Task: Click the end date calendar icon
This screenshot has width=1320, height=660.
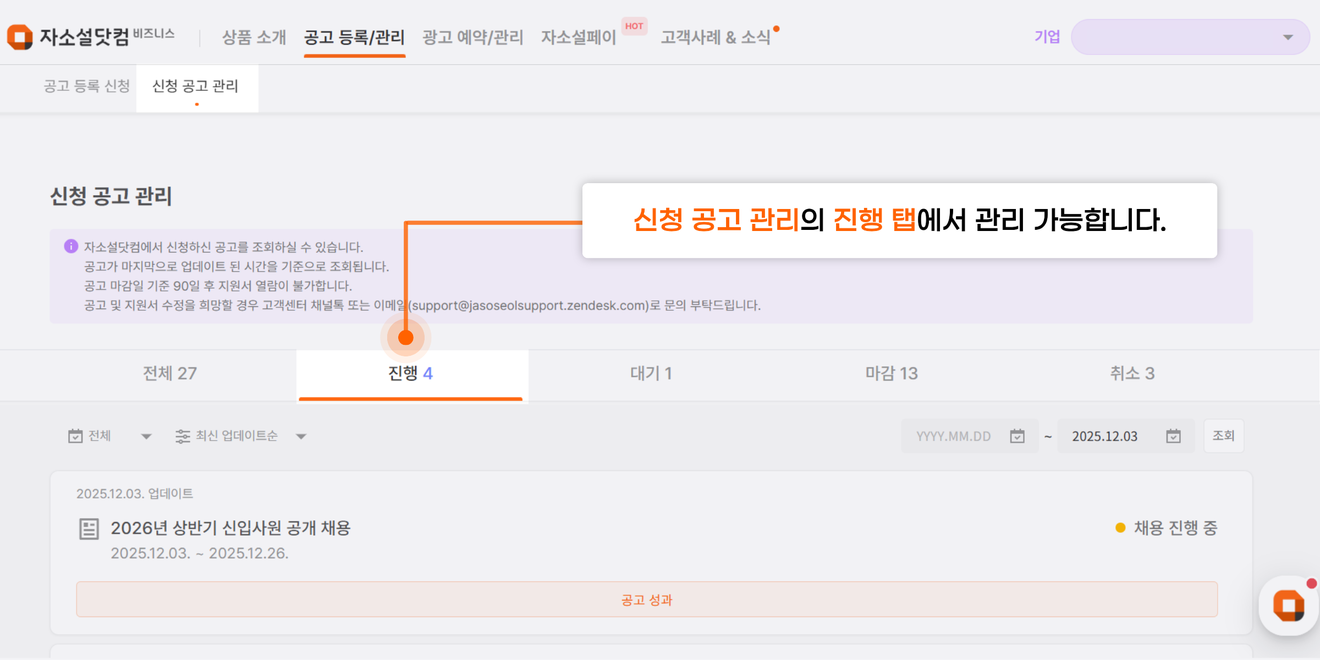Action: click(1173, 436)
